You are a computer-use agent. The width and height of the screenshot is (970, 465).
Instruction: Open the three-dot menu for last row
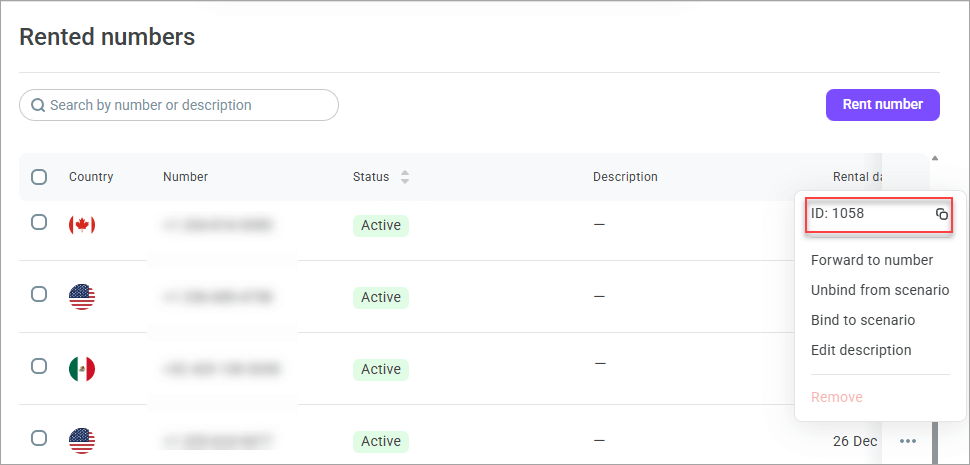(x=907, y=441)
